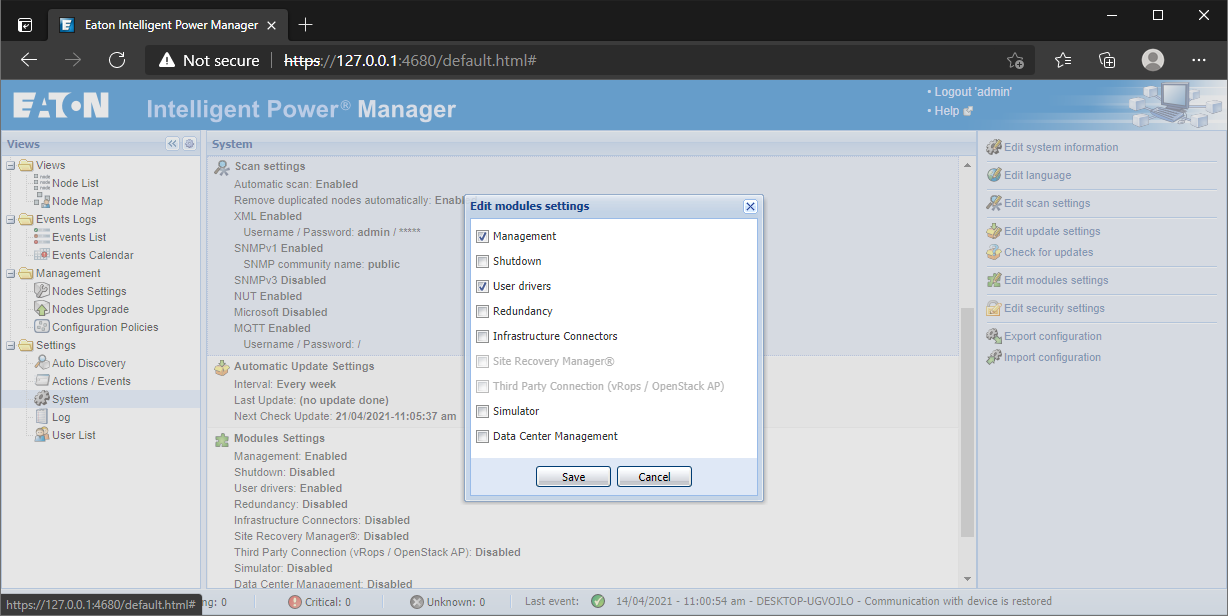Click the browser back button
The width and height of the screenshot is (1228, 616).
coord(29,60)
